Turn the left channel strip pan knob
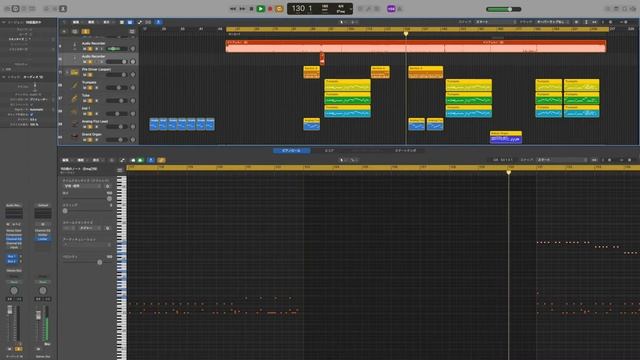The width and height of the screenshot is (640, 360). pyautogui.click(x=14, y=291)
